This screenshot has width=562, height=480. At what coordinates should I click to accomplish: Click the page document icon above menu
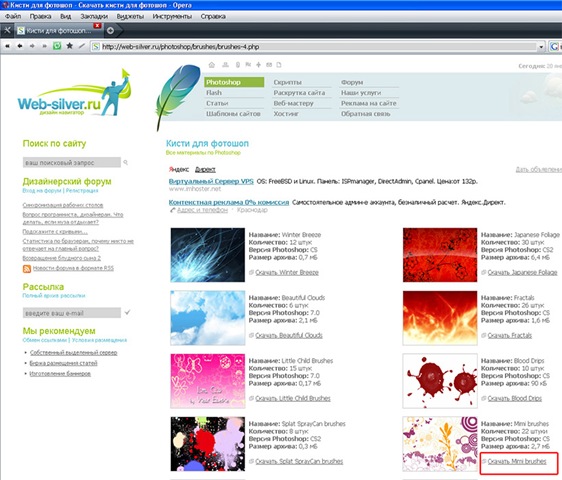(279, 65)
